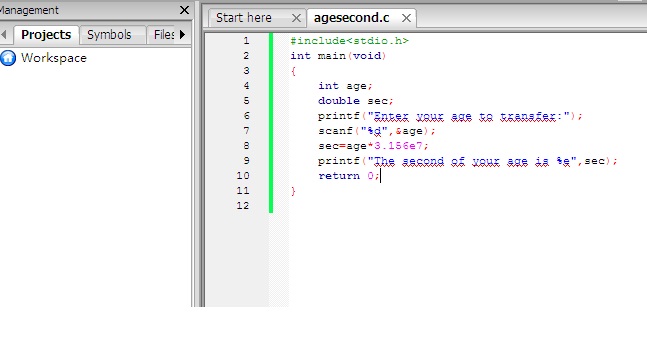Click the green change bar beside line 8

pyautogui.click(x=271, y=146)
